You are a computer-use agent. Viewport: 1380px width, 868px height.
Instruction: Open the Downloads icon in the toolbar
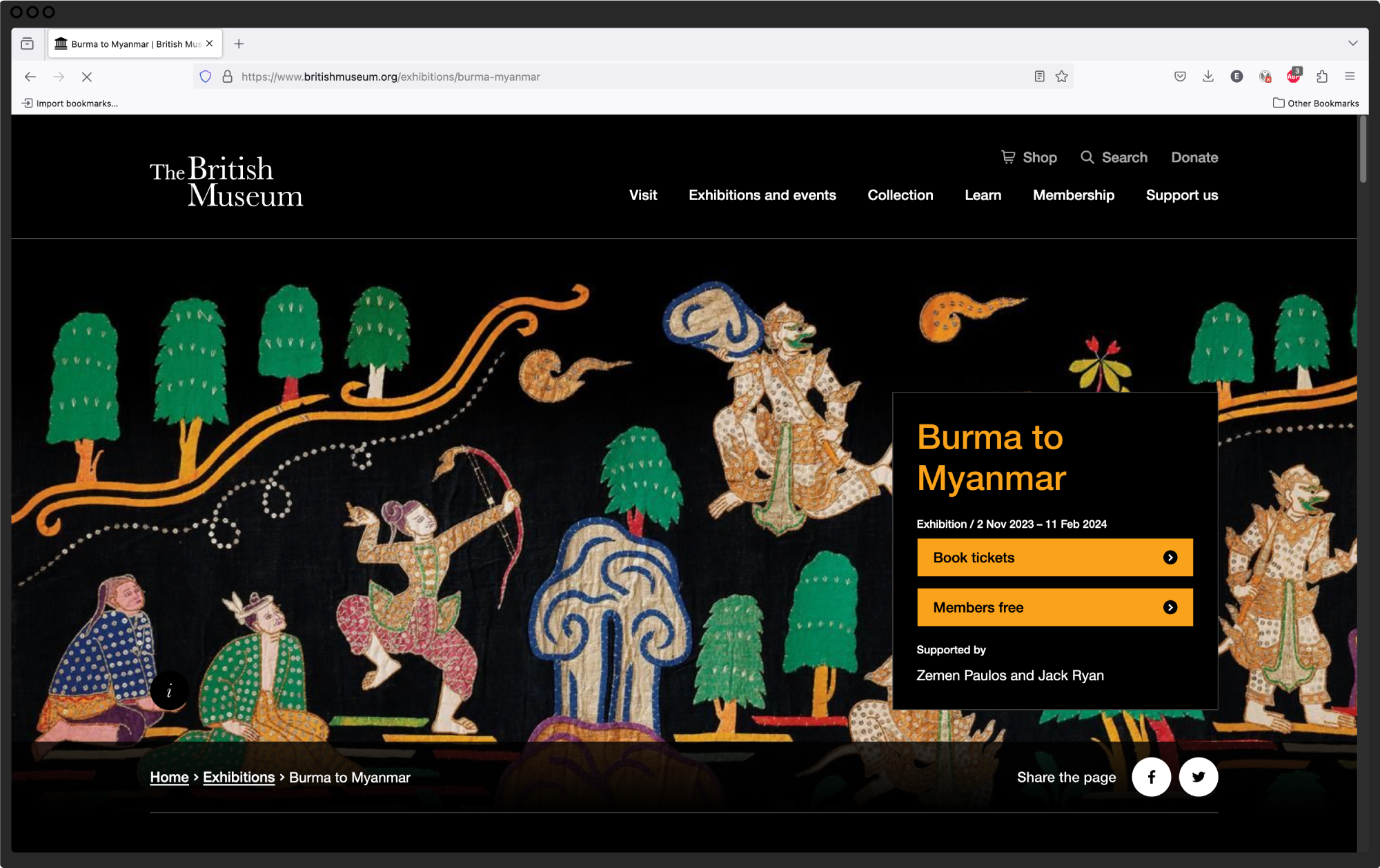(x=1208, y=77)
